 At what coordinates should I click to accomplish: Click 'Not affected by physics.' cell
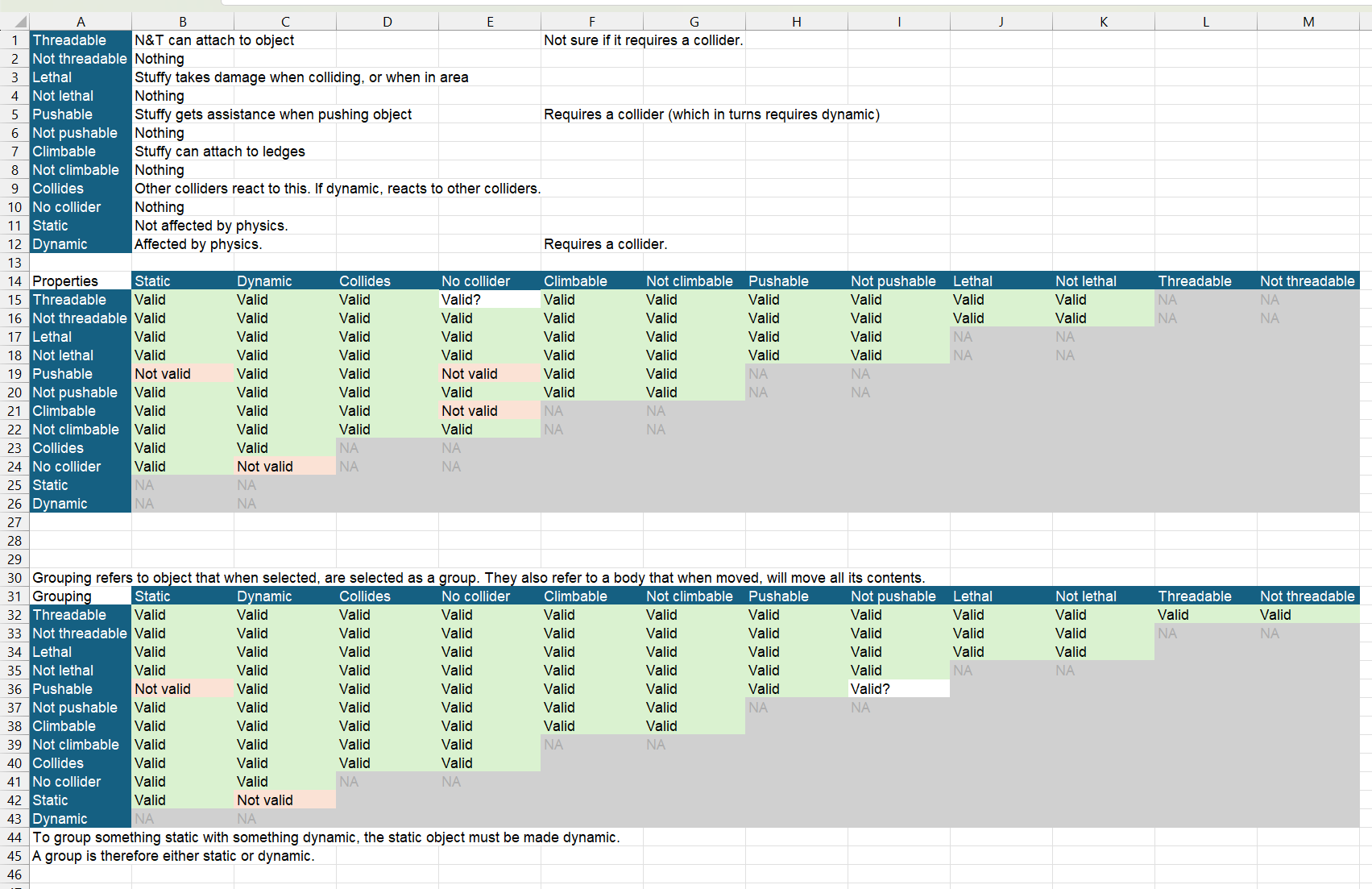tap(211, 226)
